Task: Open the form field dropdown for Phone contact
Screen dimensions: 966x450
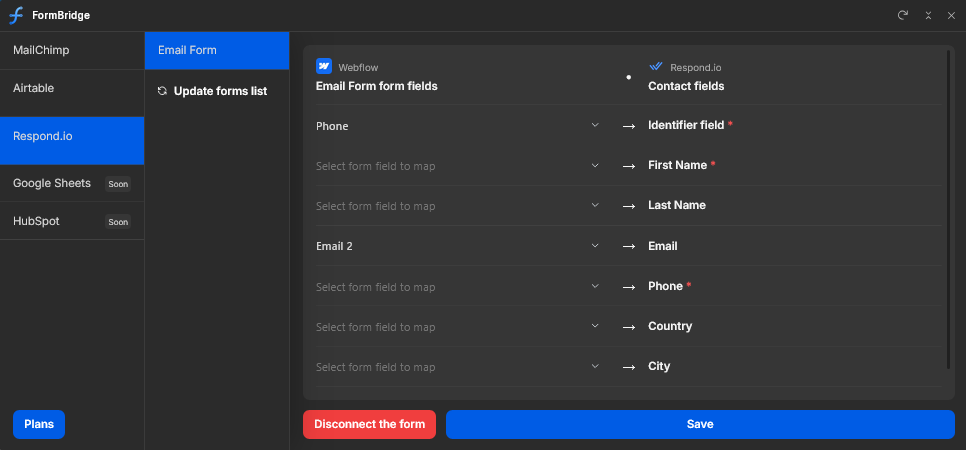Action: (x=458, y=287)
